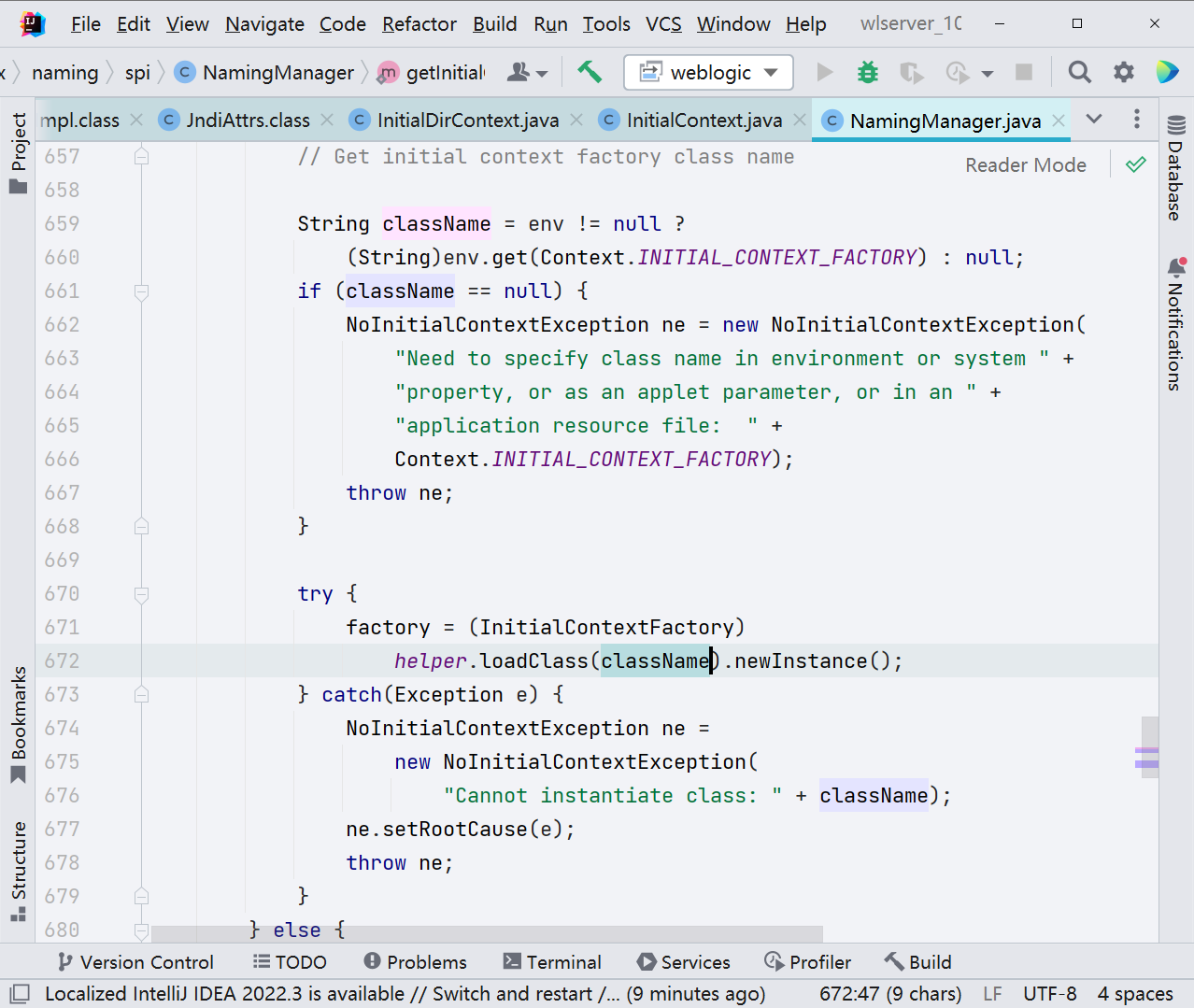Open the weblogic run configuration dropdown
1194x1008 pixels.
tap(772, 72)
